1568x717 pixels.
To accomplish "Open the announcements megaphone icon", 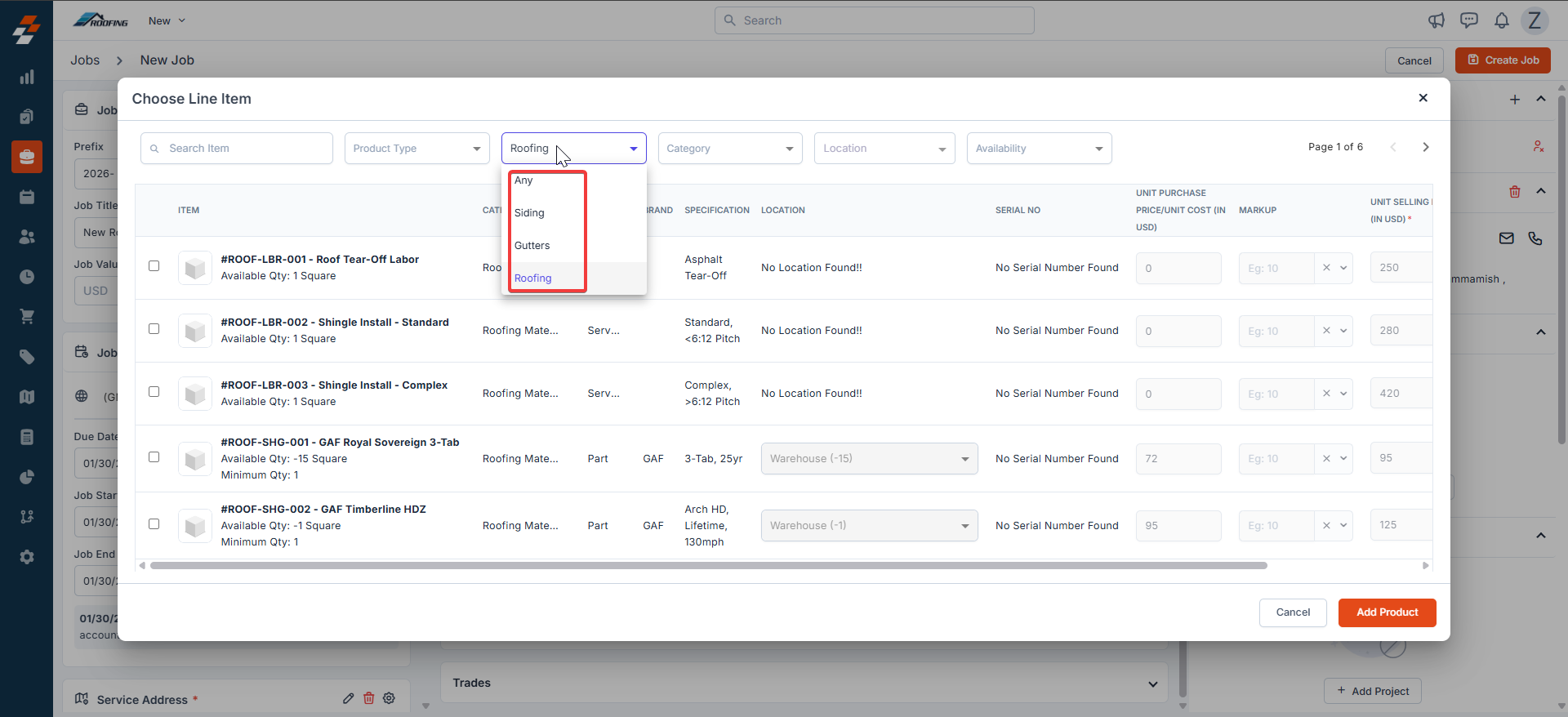I will point(1437,20).
